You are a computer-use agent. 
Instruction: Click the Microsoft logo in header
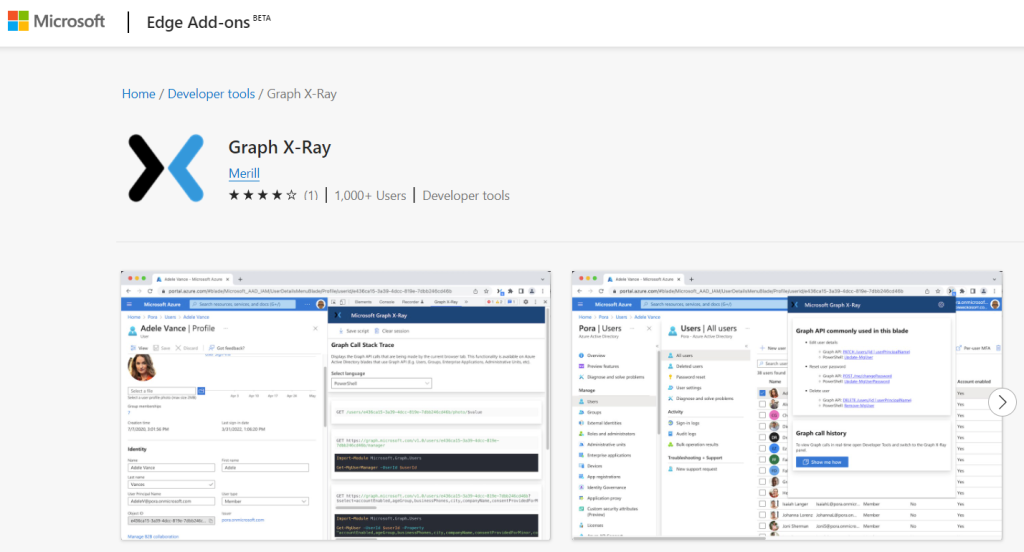[56, 21]
